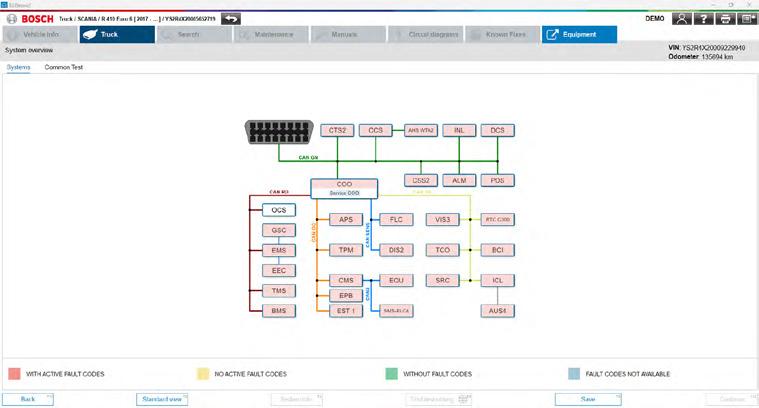
Task: Switch to the Systems sub-tab
Action: (18, 67)
